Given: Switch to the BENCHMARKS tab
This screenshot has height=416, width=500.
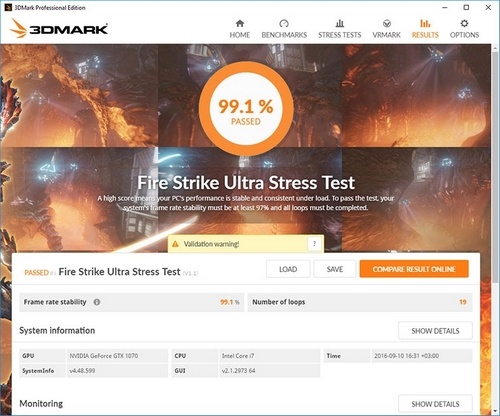Looking at the screenshot, I should point(284,35).
